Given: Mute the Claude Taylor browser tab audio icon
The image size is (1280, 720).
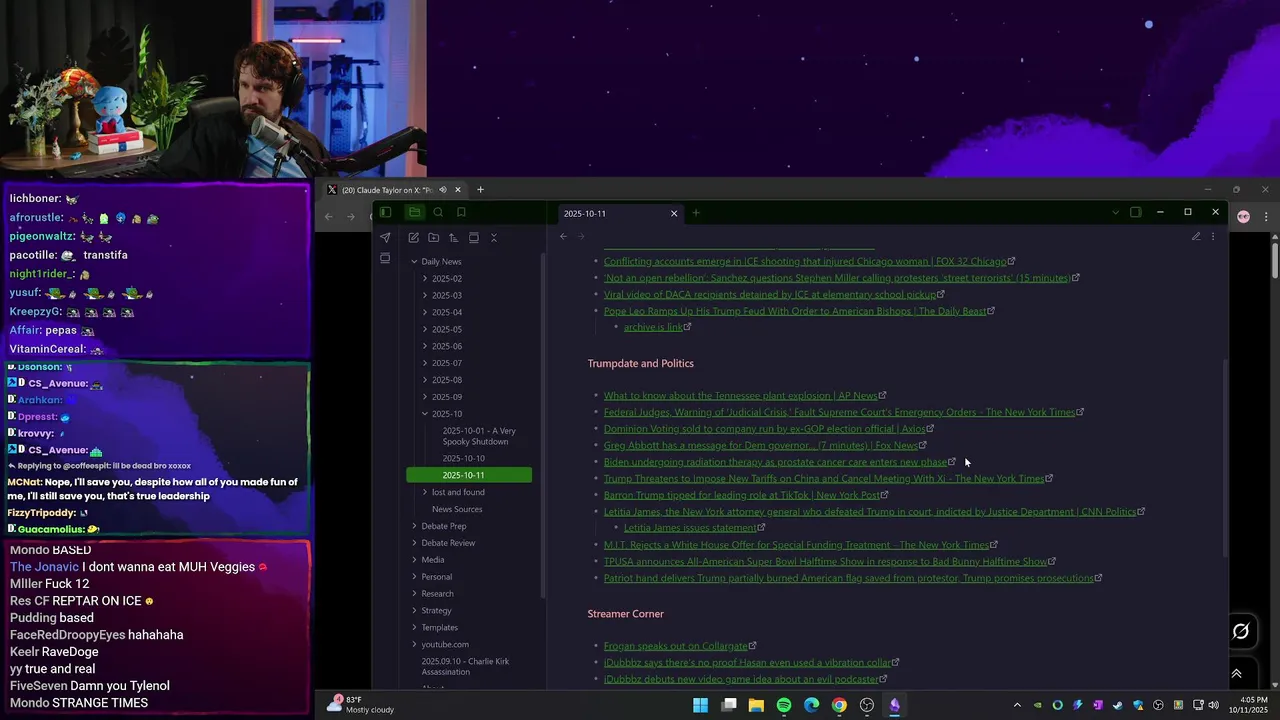Looking at the screenshot, I should pos(443,190).
